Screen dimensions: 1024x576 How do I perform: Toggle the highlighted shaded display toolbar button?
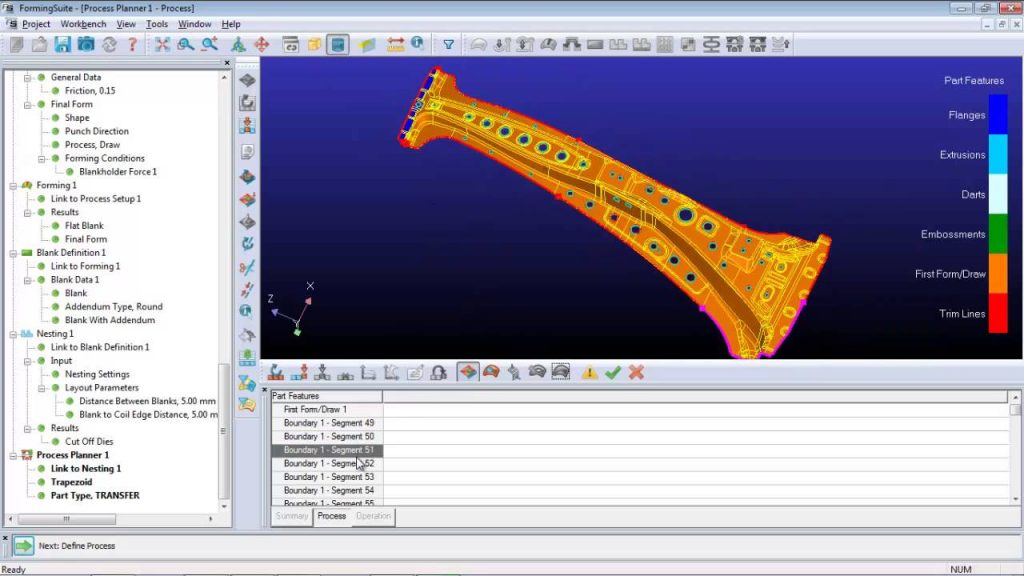pyautogui.click(x=338, y=44)
